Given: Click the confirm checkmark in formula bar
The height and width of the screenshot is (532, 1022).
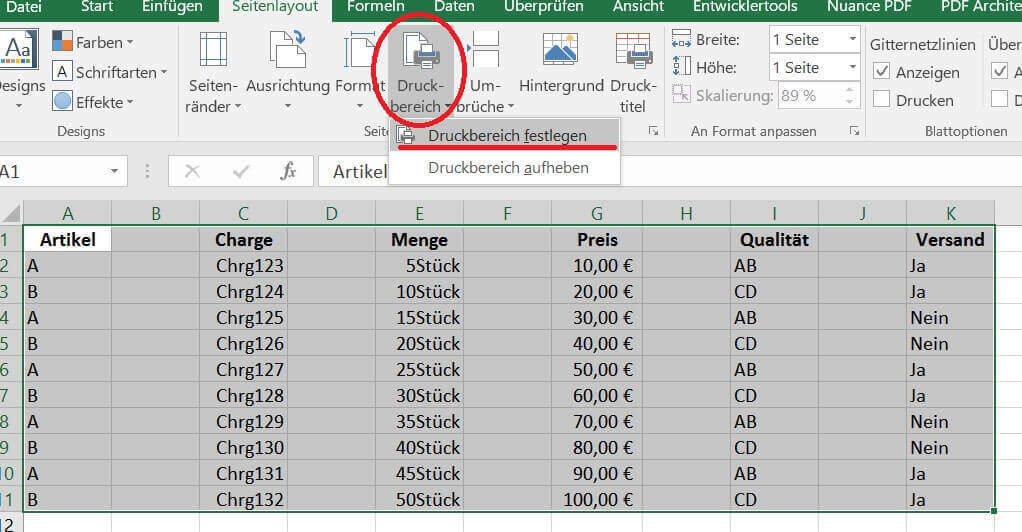Looking at the screenshot, I should [241, 171].
